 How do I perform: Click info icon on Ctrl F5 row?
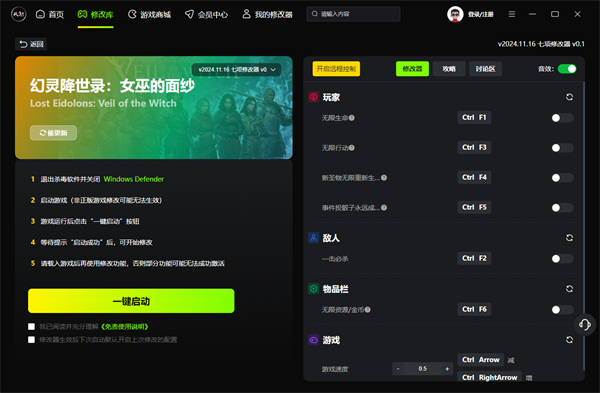click(384, 207)
